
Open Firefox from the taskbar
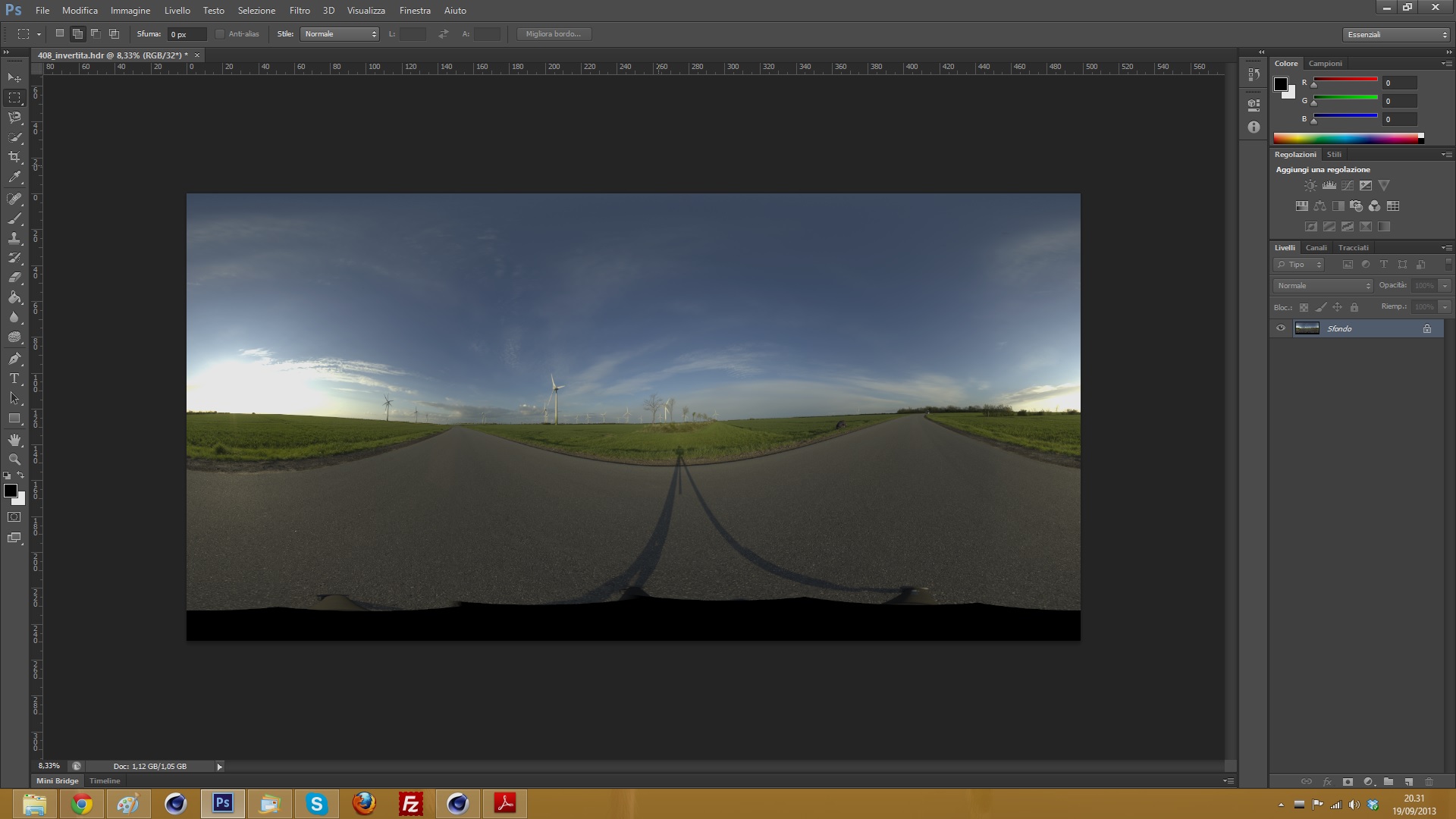[x=364, y=803]
